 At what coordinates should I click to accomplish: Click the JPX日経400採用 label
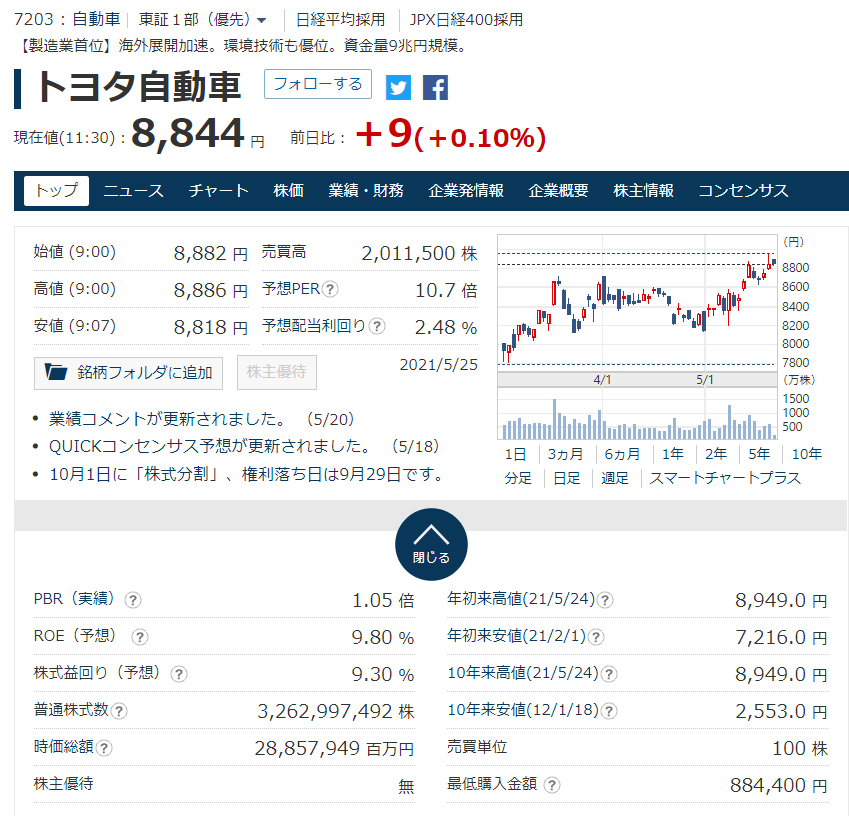[466, 20]
